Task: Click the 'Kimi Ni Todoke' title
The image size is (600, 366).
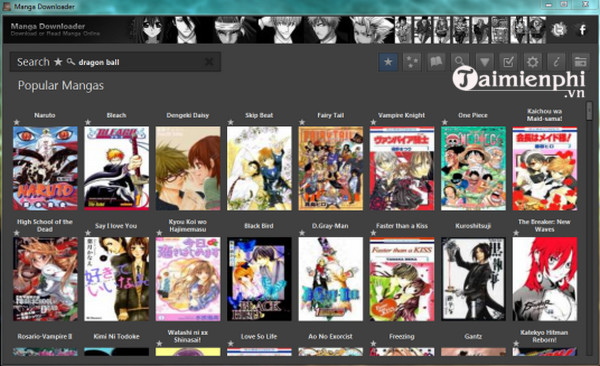Action: pyautogui.click(x=116, y=337)
